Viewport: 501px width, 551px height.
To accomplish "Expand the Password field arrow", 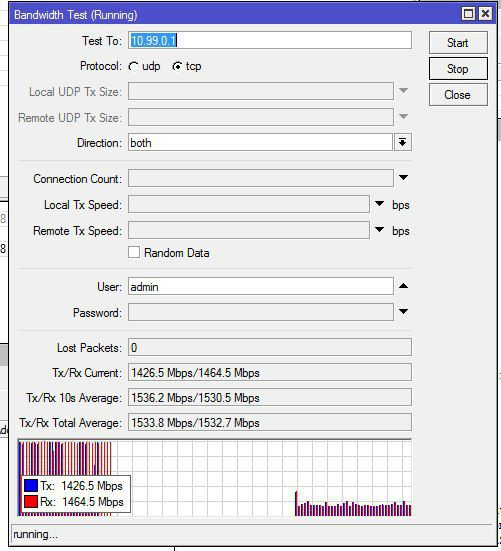I will (403, 311).
